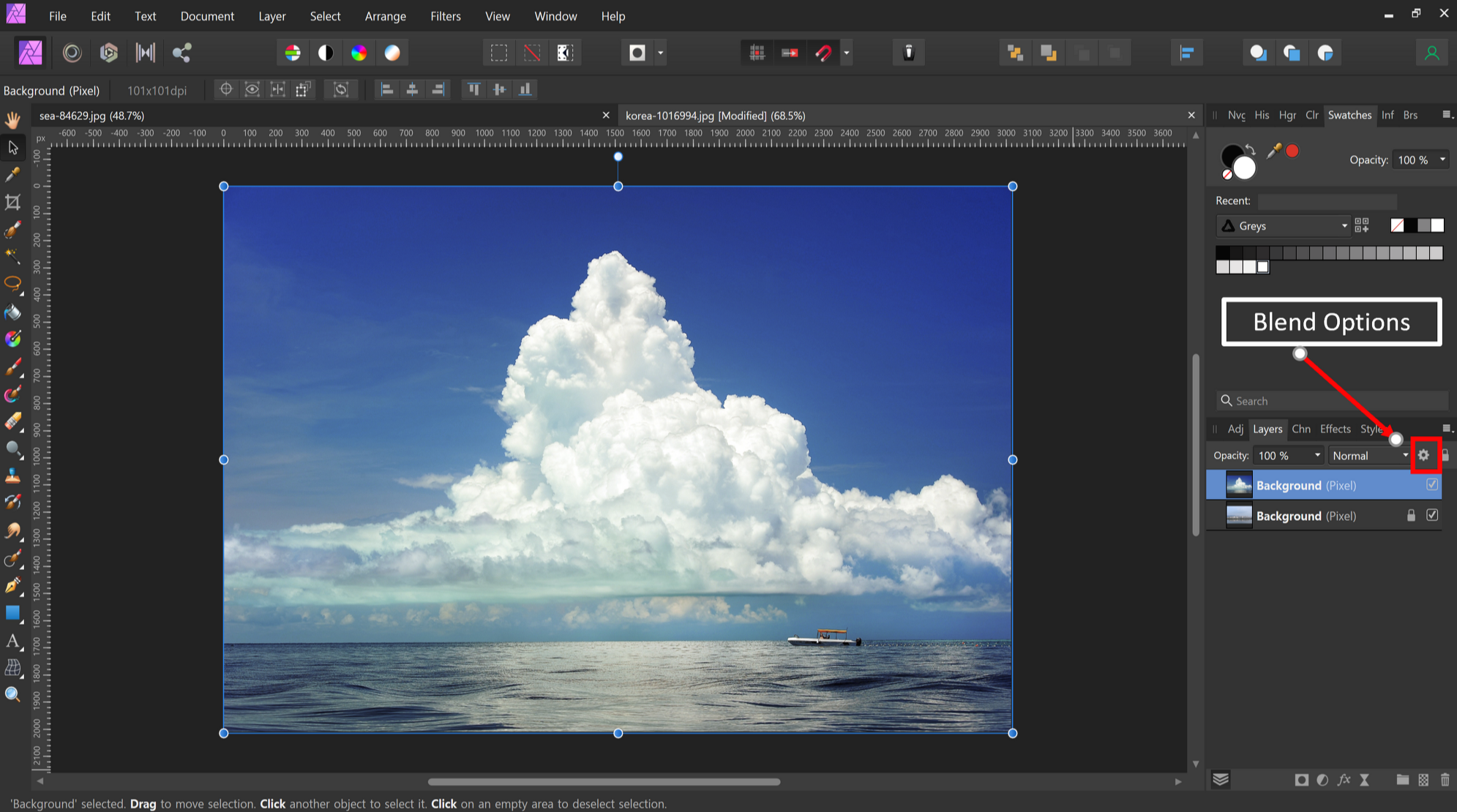Choose the Flood Fill bucket tool
Image resolution: width=1457 pixels, height=812 pixels.
pos(12,312)
